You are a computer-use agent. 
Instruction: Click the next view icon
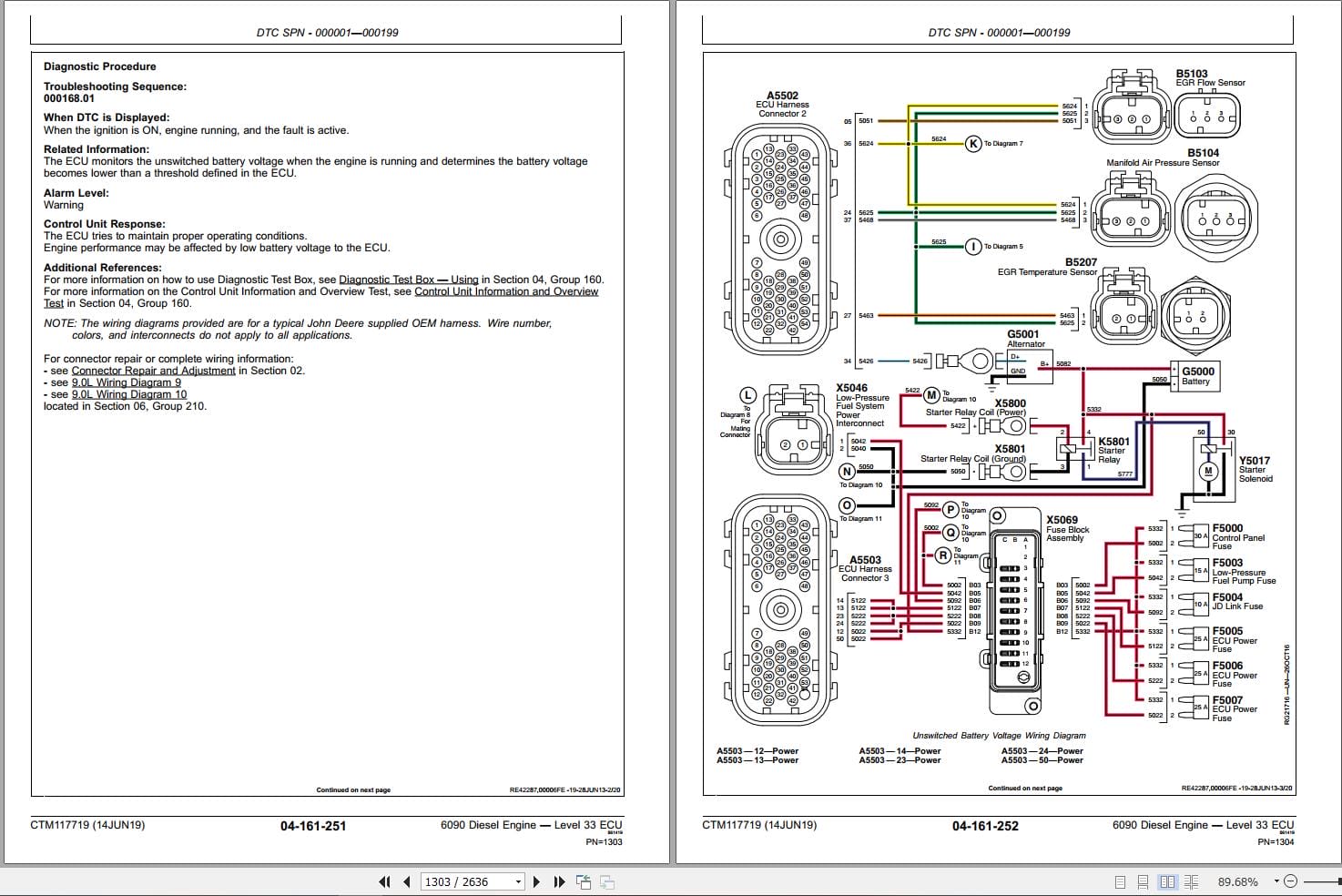(x=608, y=881)
